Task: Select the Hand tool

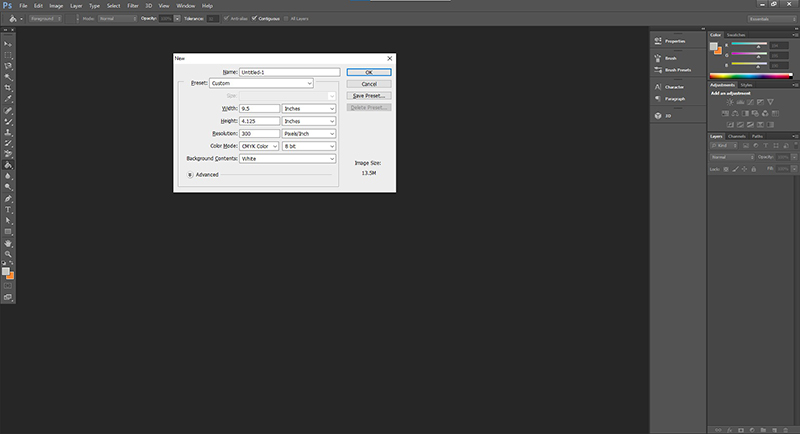Action: click(8, 242)
